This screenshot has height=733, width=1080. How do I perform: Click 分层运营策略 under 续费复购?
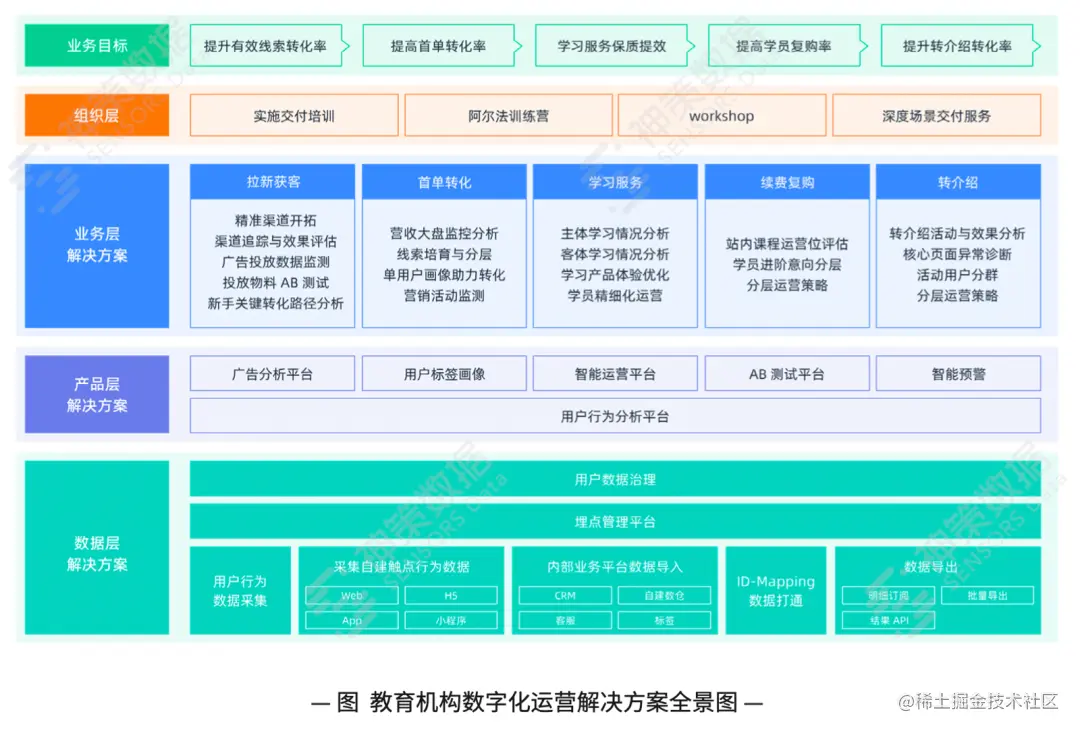coord(787,285)
